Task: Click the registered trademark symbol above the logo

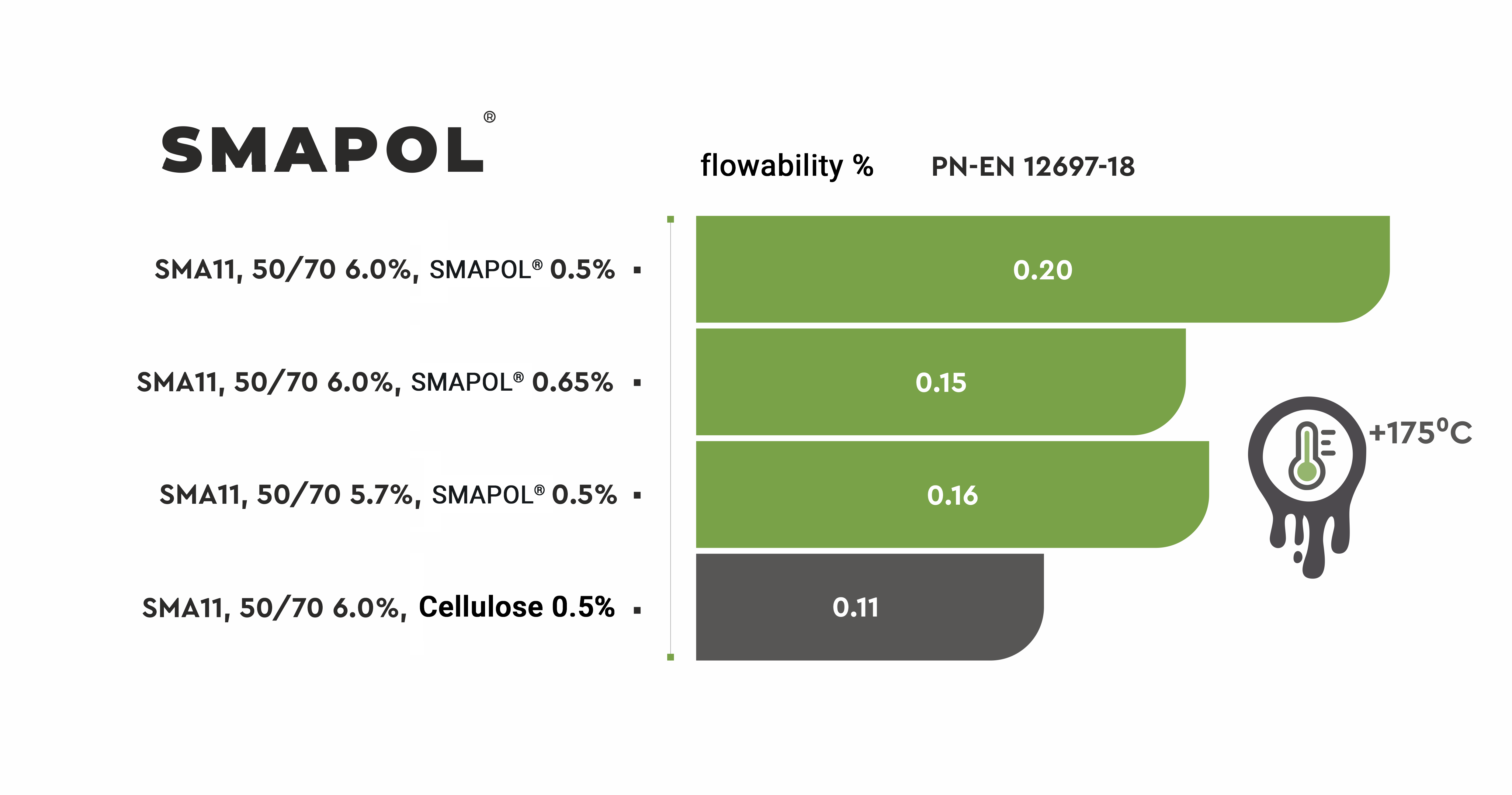Action: 490,117
